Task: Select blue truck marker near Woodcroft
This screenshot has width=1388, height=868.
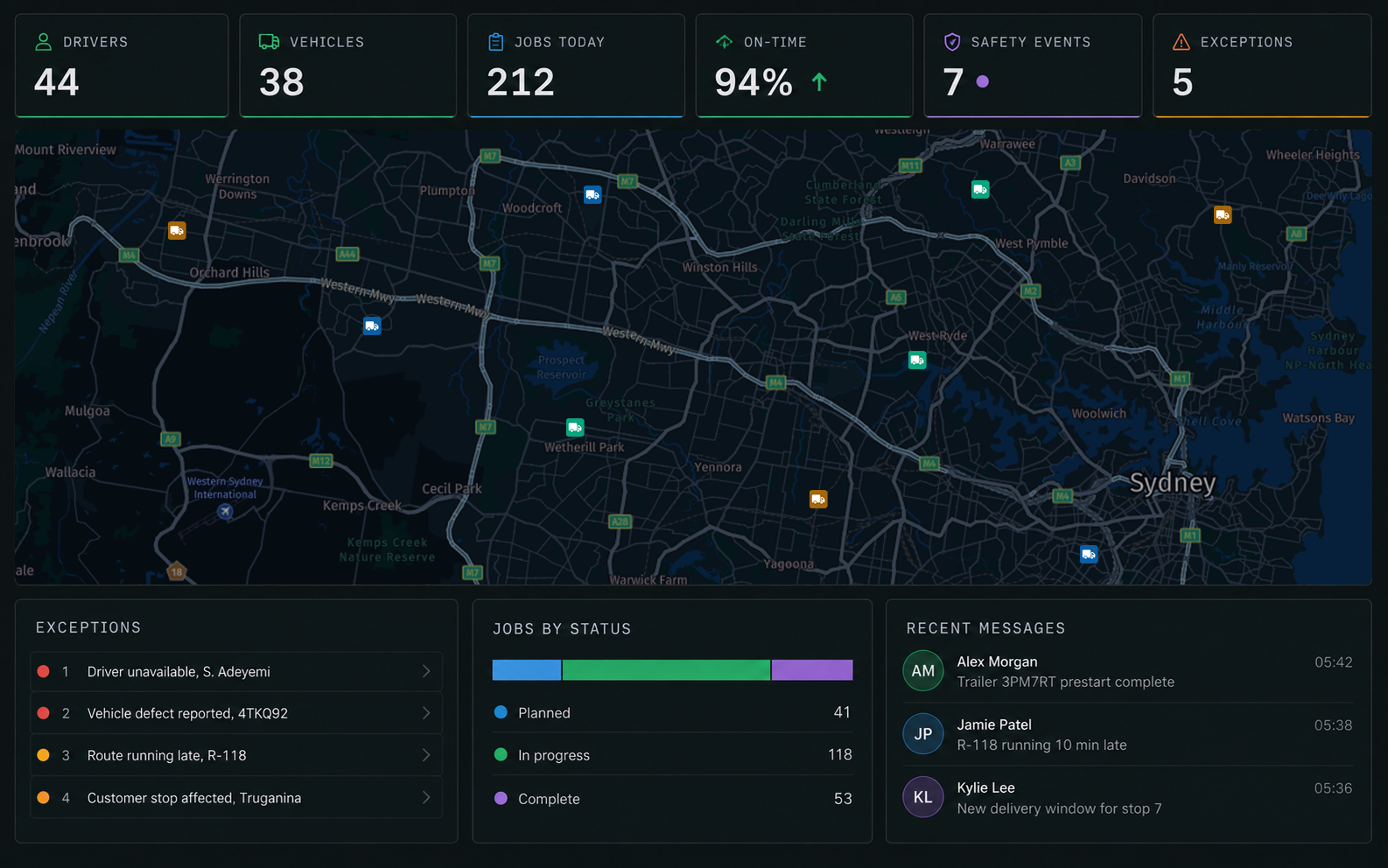Action: point(592,194)
